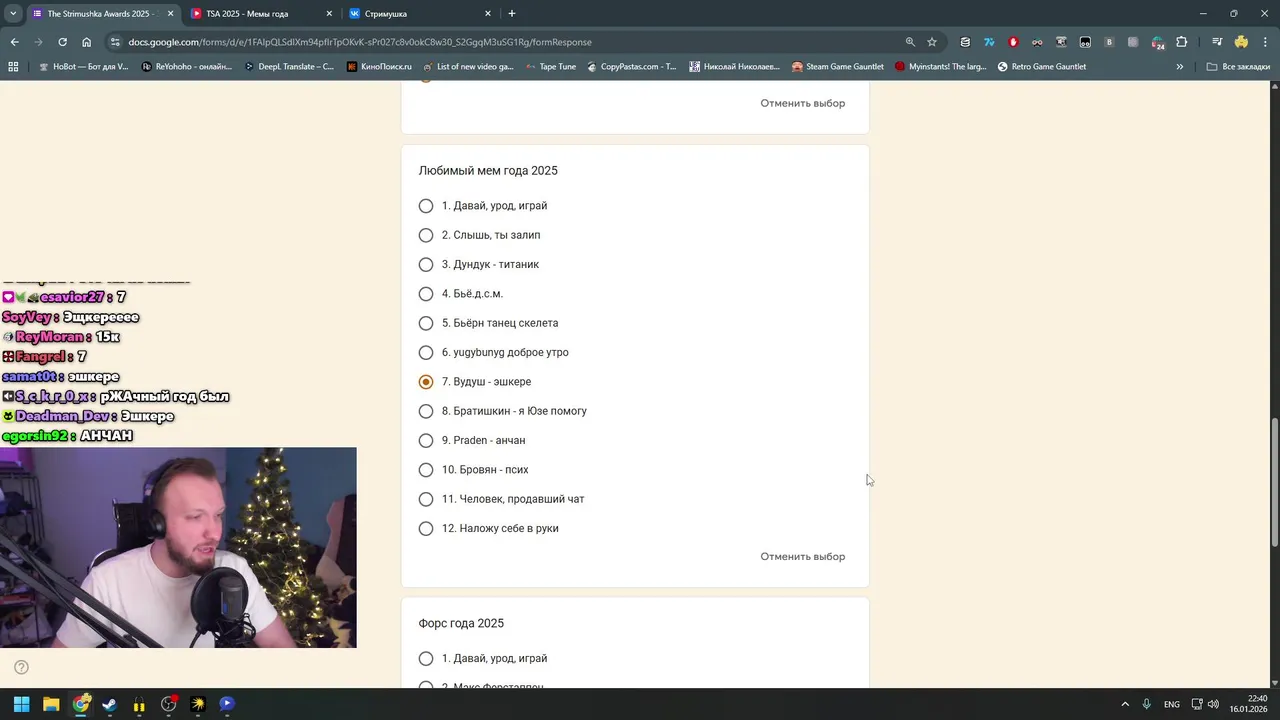This screenshot has width=1280, height=720.
Task: Clear selection with Отменить выбор under мем года
Action: pos(802,557)
